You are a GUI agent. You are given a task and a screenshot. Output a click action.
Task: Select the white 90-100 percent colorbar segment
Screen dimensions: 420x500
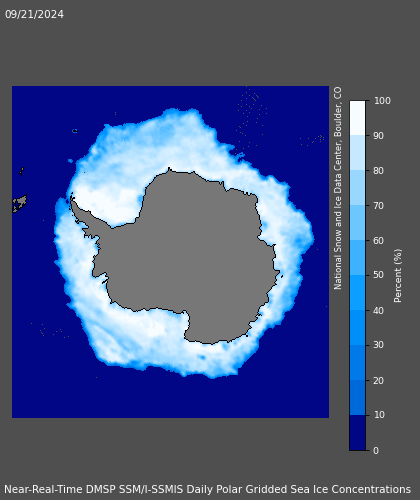click(x=357, y=118)
